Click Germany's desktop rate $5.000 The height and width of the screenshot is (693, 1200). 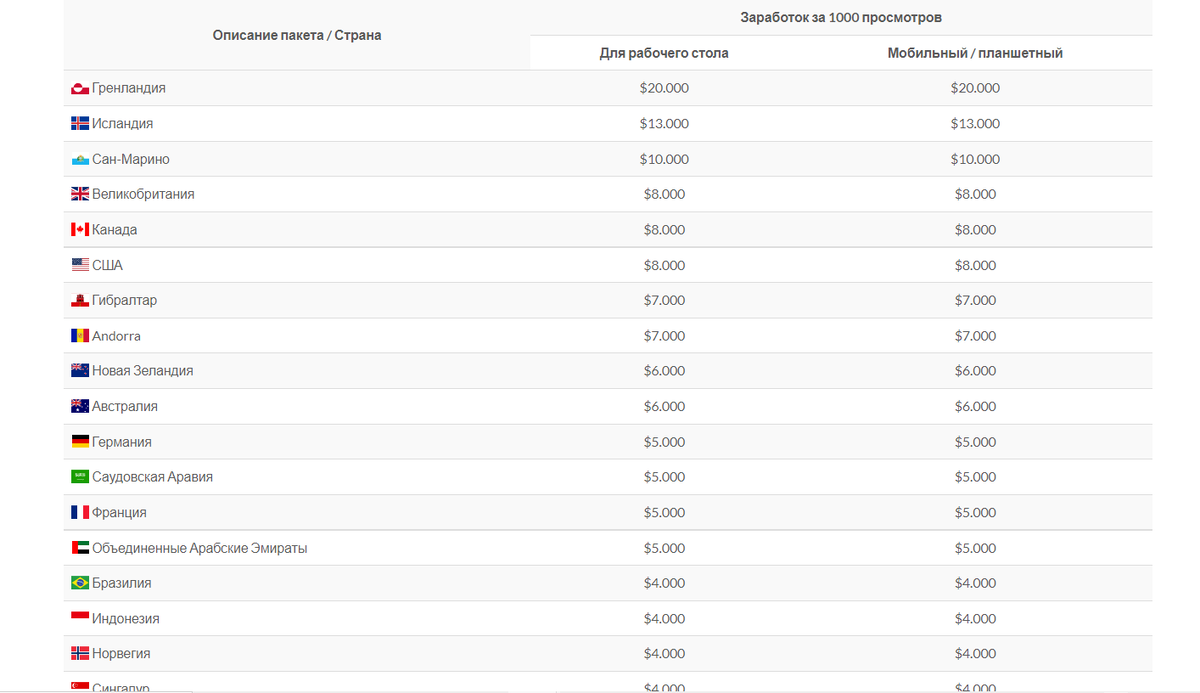coord(664,442)
